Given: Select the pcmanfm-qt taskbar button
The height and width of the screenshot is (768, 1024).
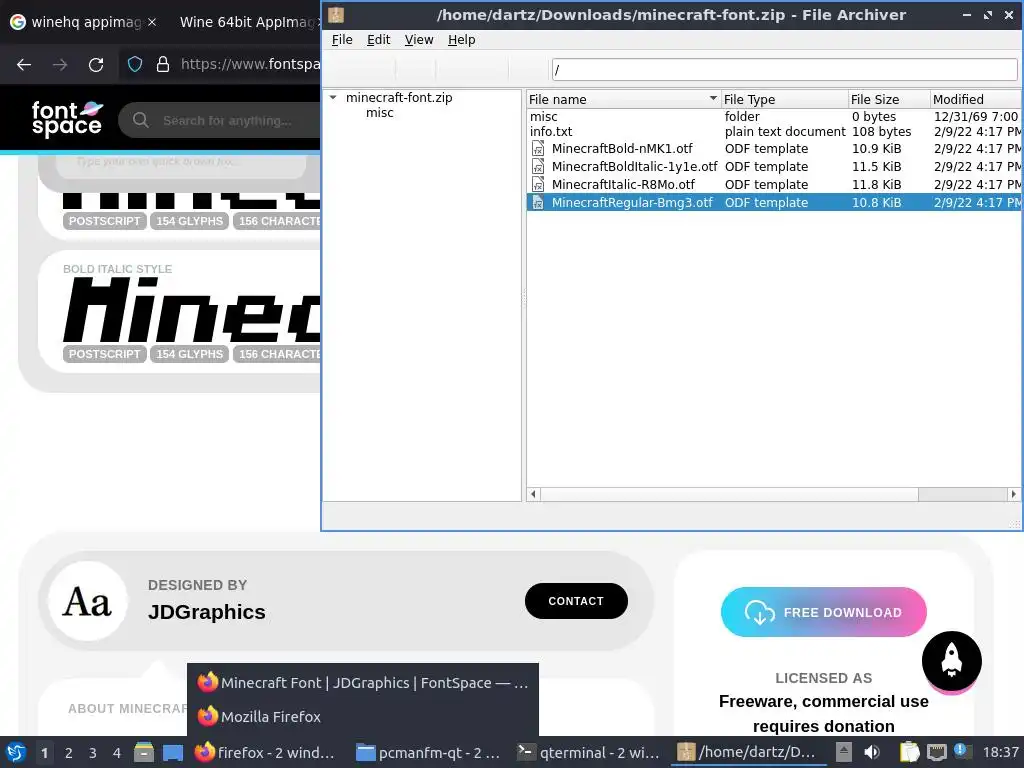Looking at the screenshot, I should pos(430,753).
